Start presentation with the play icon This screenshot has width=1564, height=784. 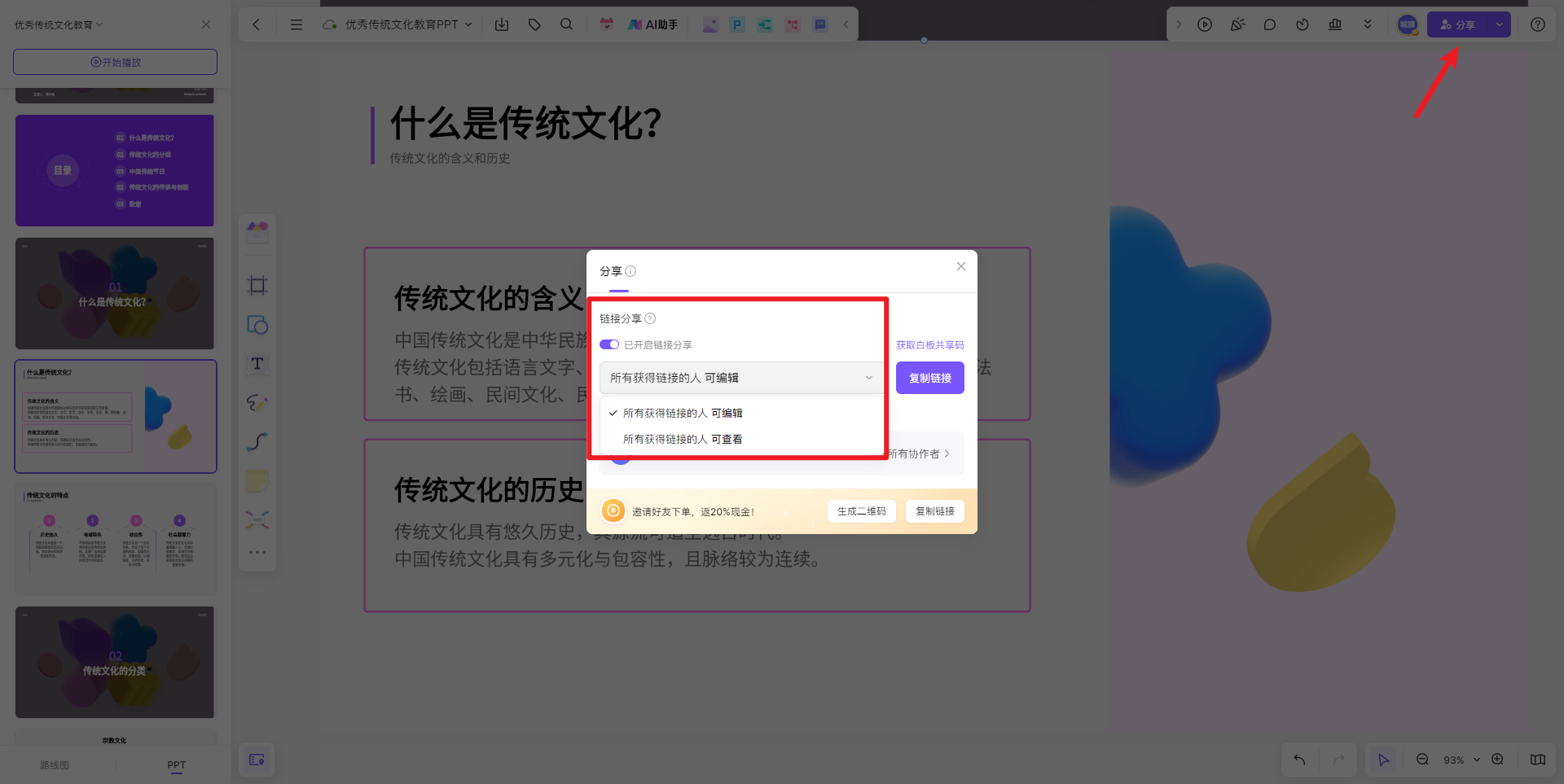pyautogui.click(x=1205, y=24)
